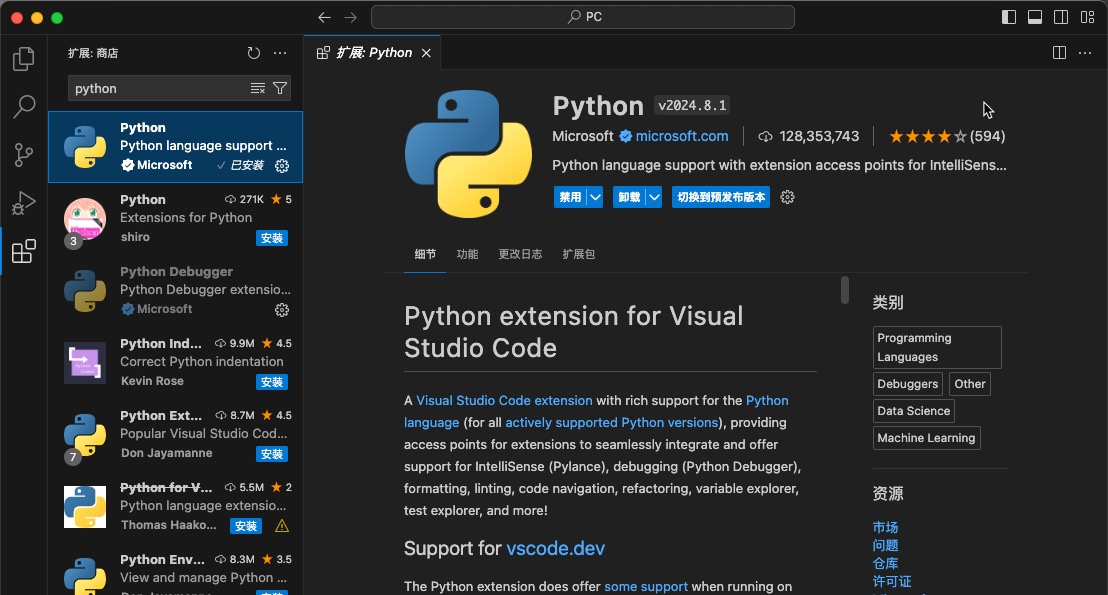
Task: Switch to the 更改日志 tab
Action: [520, 254]
